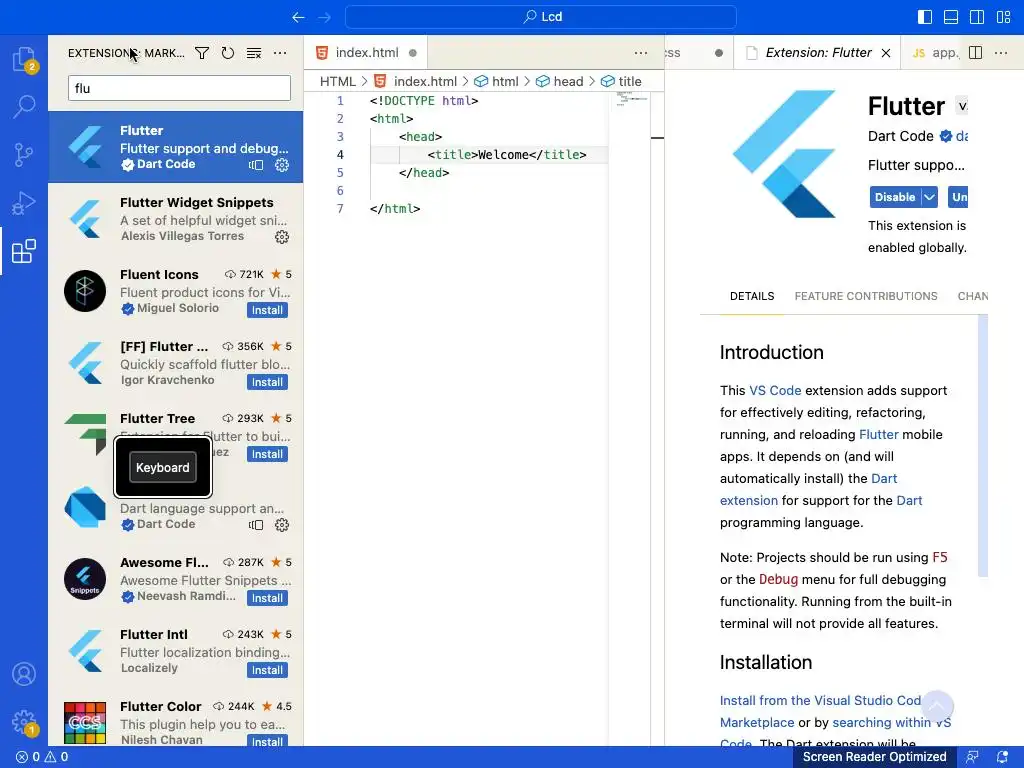Go back with the navigation arrow
Viewport: 1024px width, 768px height.
(298, 17)
